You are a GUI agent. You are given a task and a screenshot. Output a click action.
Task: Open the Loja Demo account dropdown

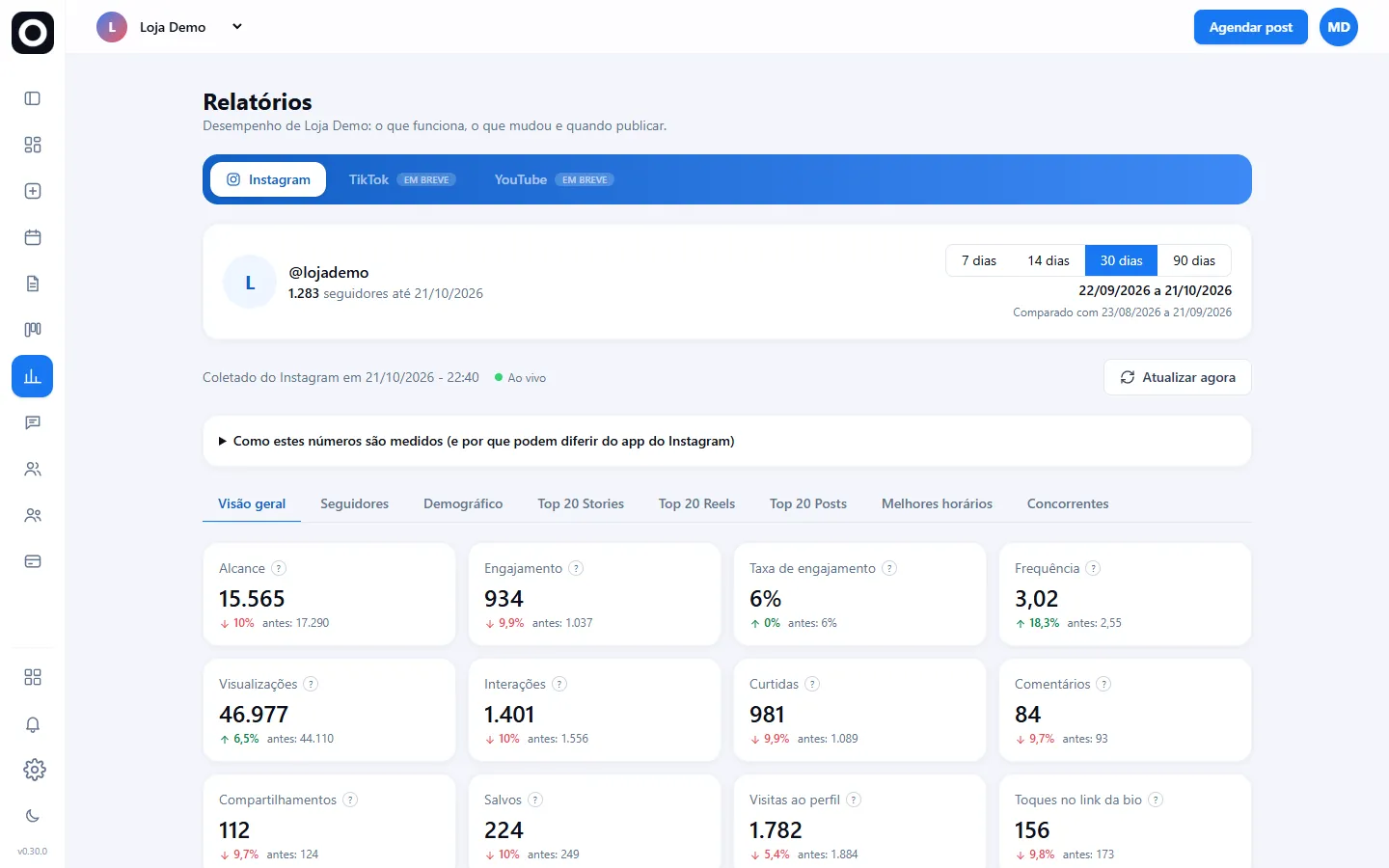[171, 27]
